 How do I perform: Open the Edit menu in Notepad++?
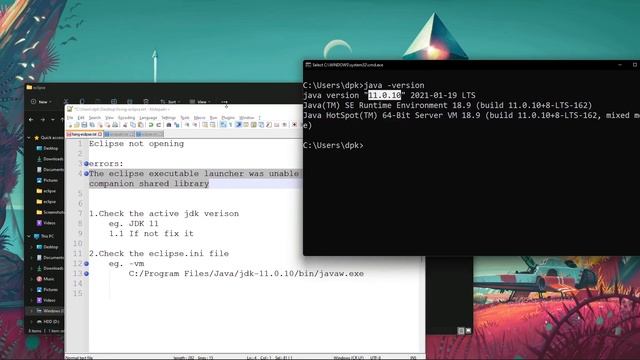pos(81,118)
